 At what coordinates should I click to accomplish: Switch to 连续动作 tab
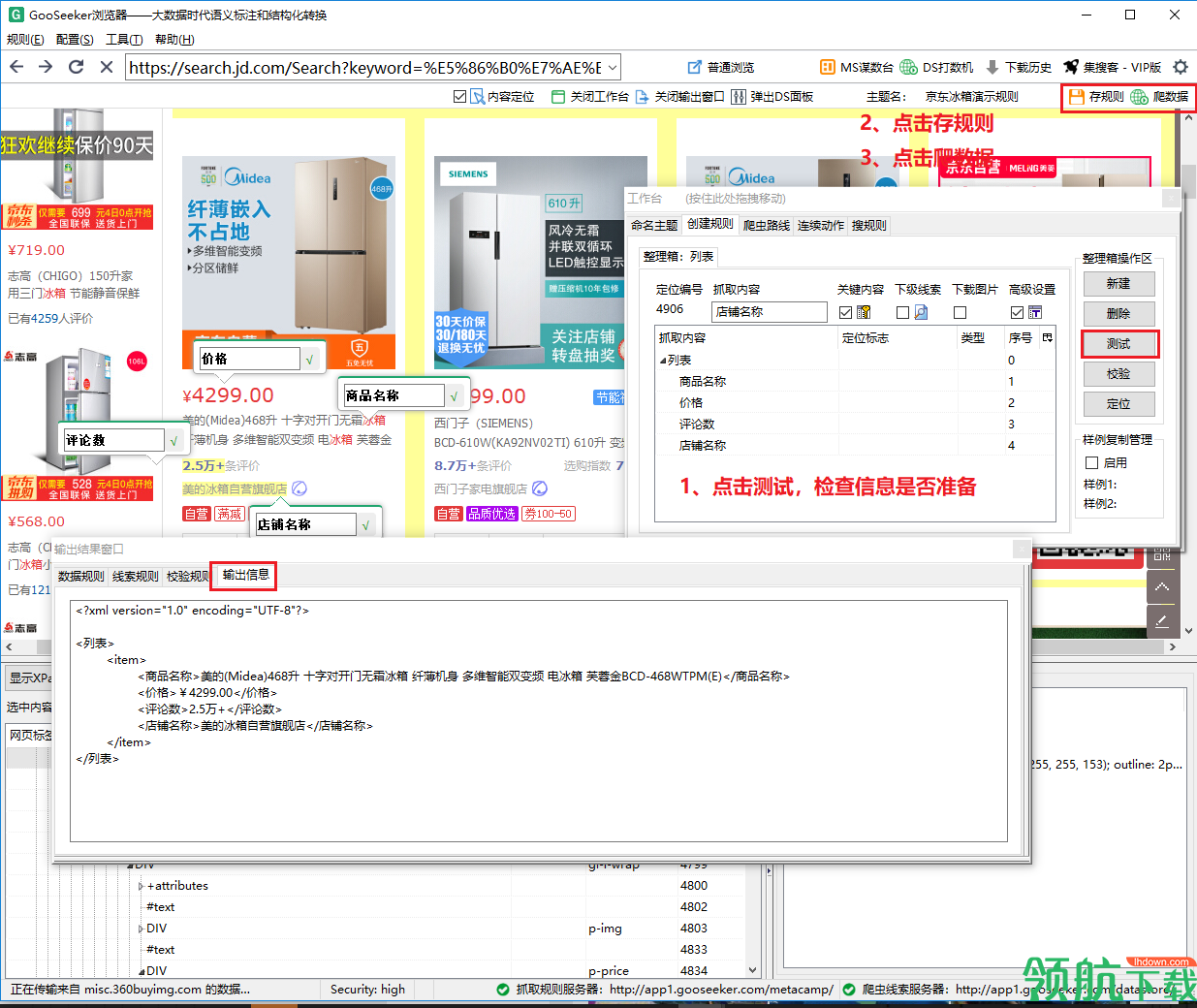(821, 225)
